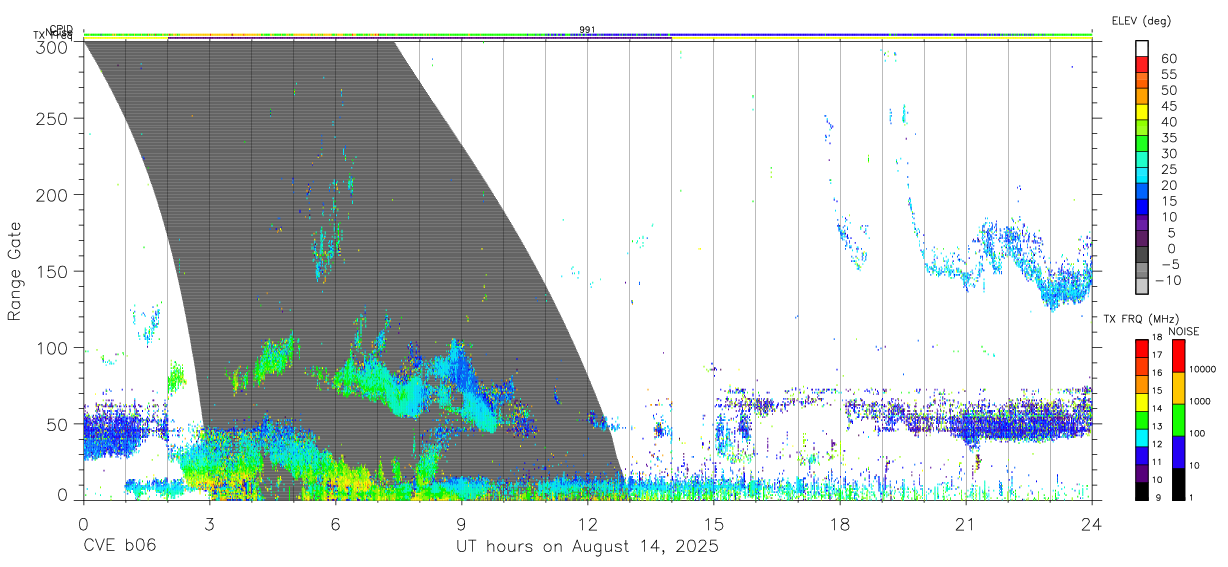The image size is (1228, 567).
Task: Click the '12' tick on UT hours axis
Action: pyautogui.click(x=587, y=525)
